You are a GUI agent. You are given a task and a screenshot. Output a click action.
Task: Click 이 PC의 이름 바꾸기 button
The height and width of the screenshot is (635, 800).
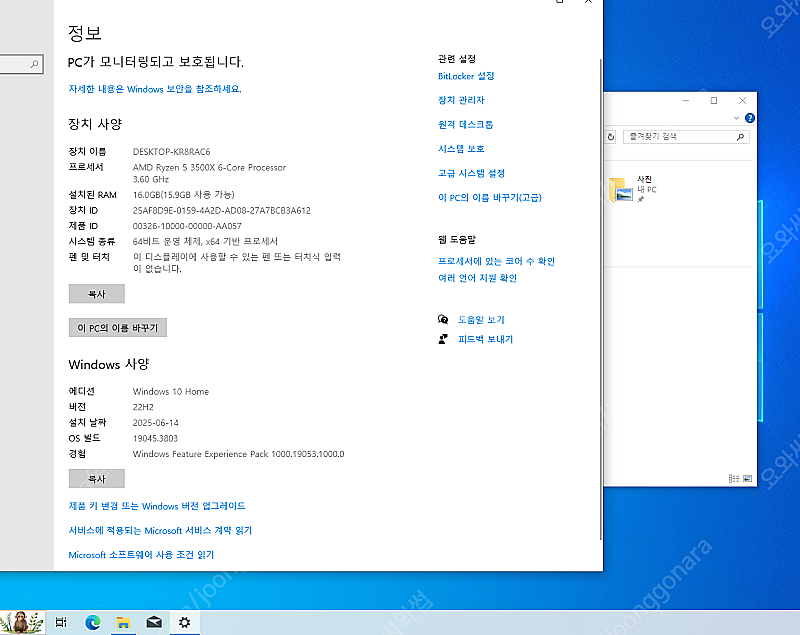click(118, 327)
